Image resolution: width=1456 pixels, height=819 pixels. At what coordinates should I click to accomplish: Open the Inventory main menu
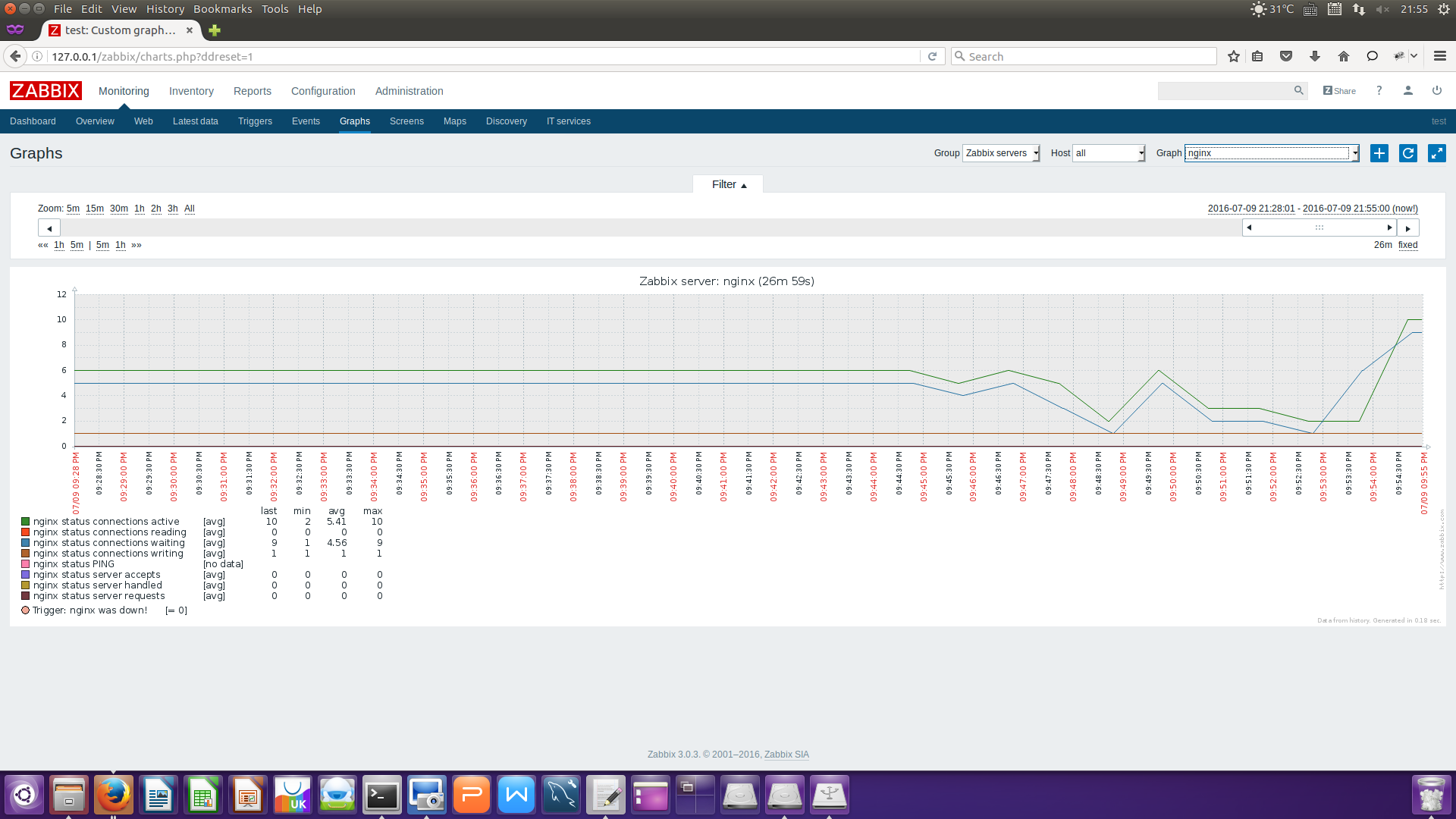[x=191, y=91]
